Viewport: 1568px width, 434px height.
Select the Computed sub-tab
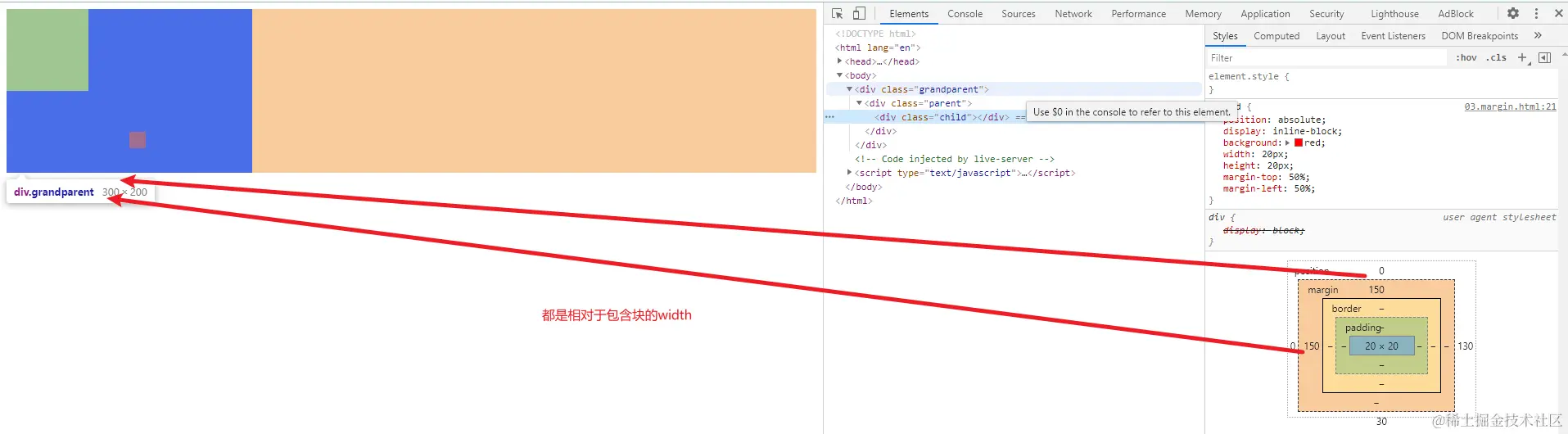tap(1277, 36)
